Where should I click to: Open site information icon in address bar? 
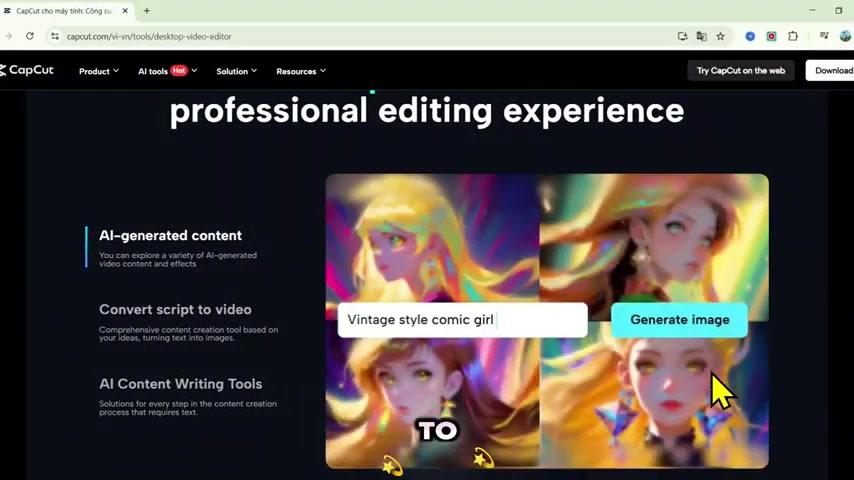[54, 36]
